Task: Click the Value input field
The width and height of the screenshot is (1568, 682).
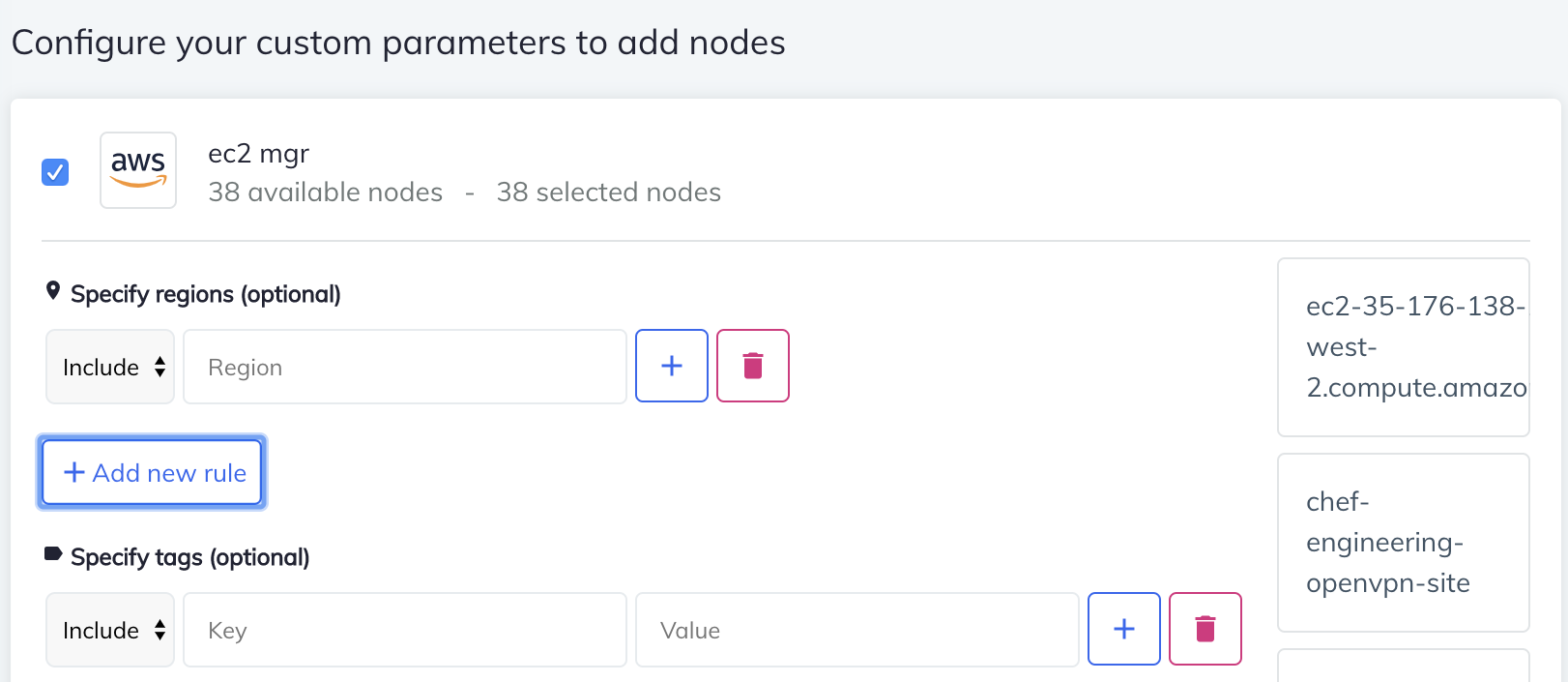Action: tap(857, 630)
